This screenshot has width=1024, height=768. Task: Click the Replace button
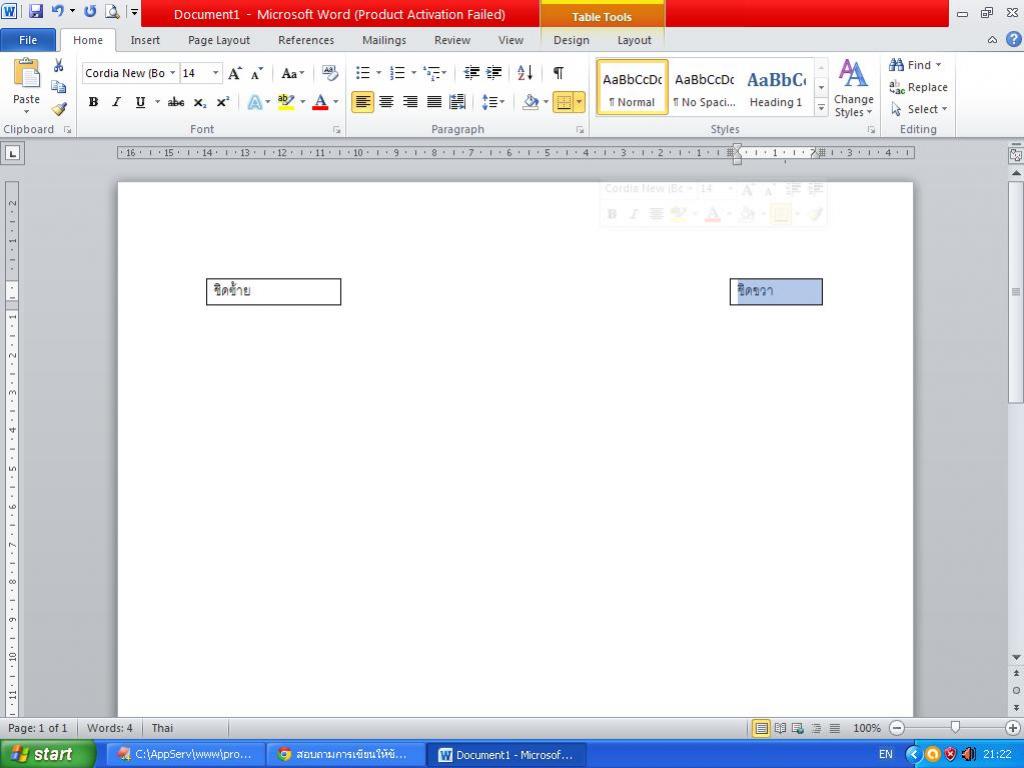(x=918, y=87)
